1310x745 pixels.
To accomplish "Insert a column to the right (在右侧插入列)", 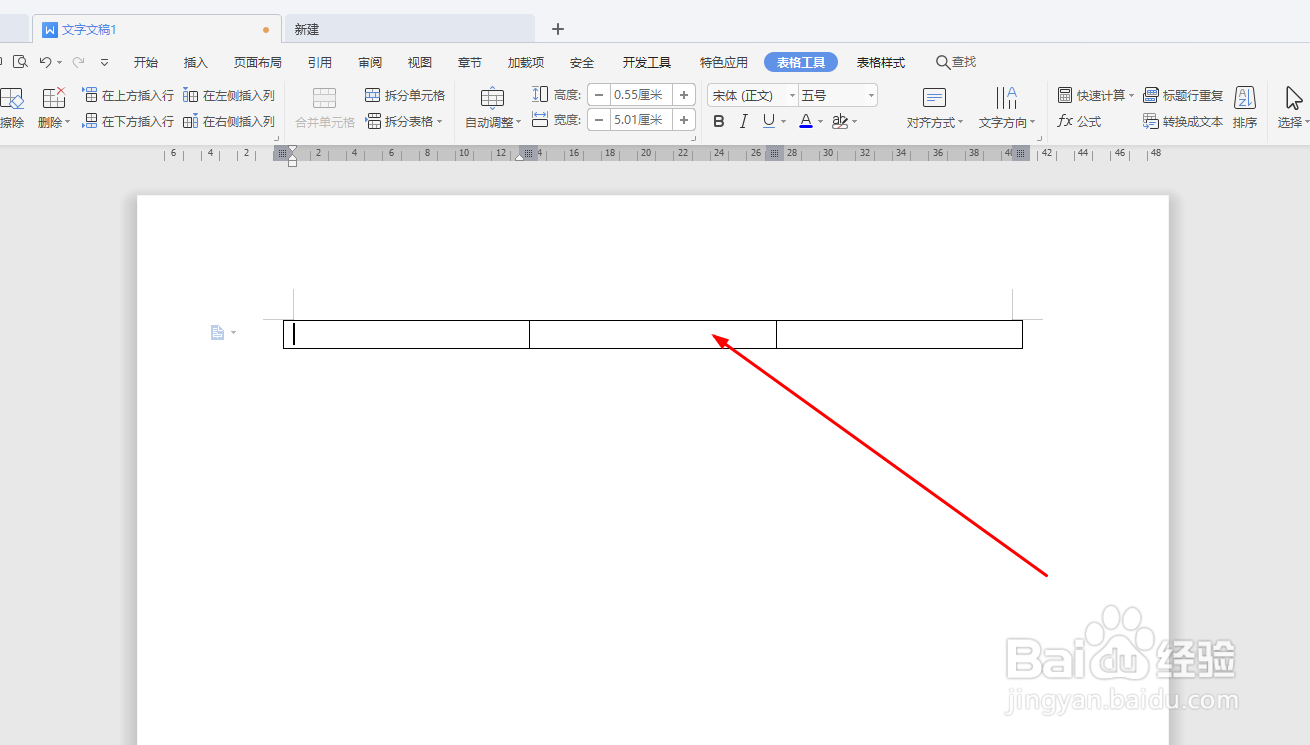I will [x=229, y=121].
